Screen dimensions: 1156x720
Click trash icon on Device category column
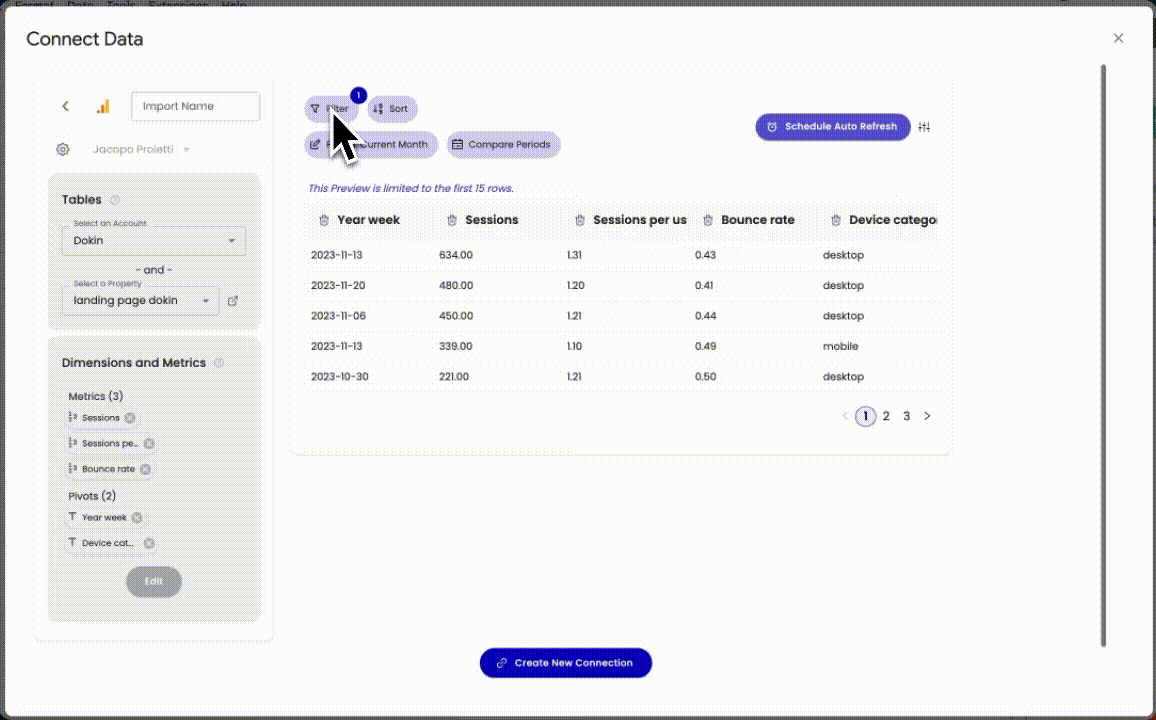[x=836, y=220]
